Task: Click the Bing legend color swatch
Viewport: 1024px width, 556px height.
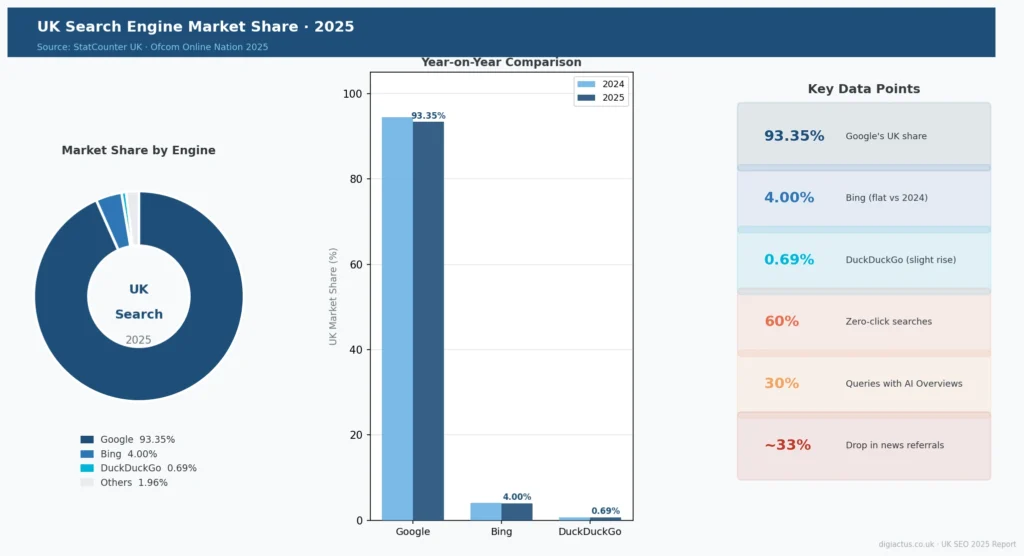Action: tap(87, 454)
